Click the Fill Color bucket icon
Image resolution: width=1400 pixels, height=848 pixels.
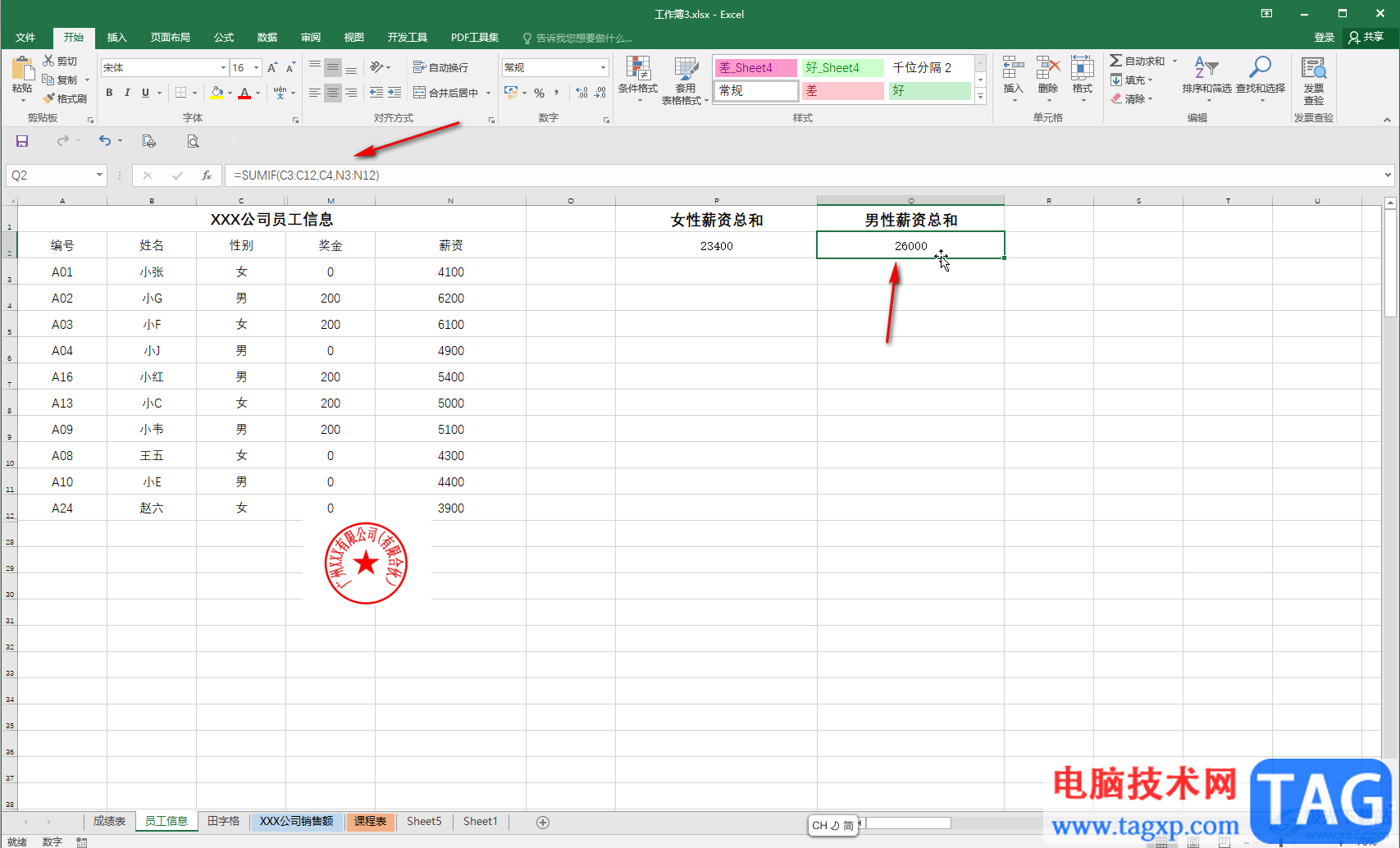[x=217, y=93]
